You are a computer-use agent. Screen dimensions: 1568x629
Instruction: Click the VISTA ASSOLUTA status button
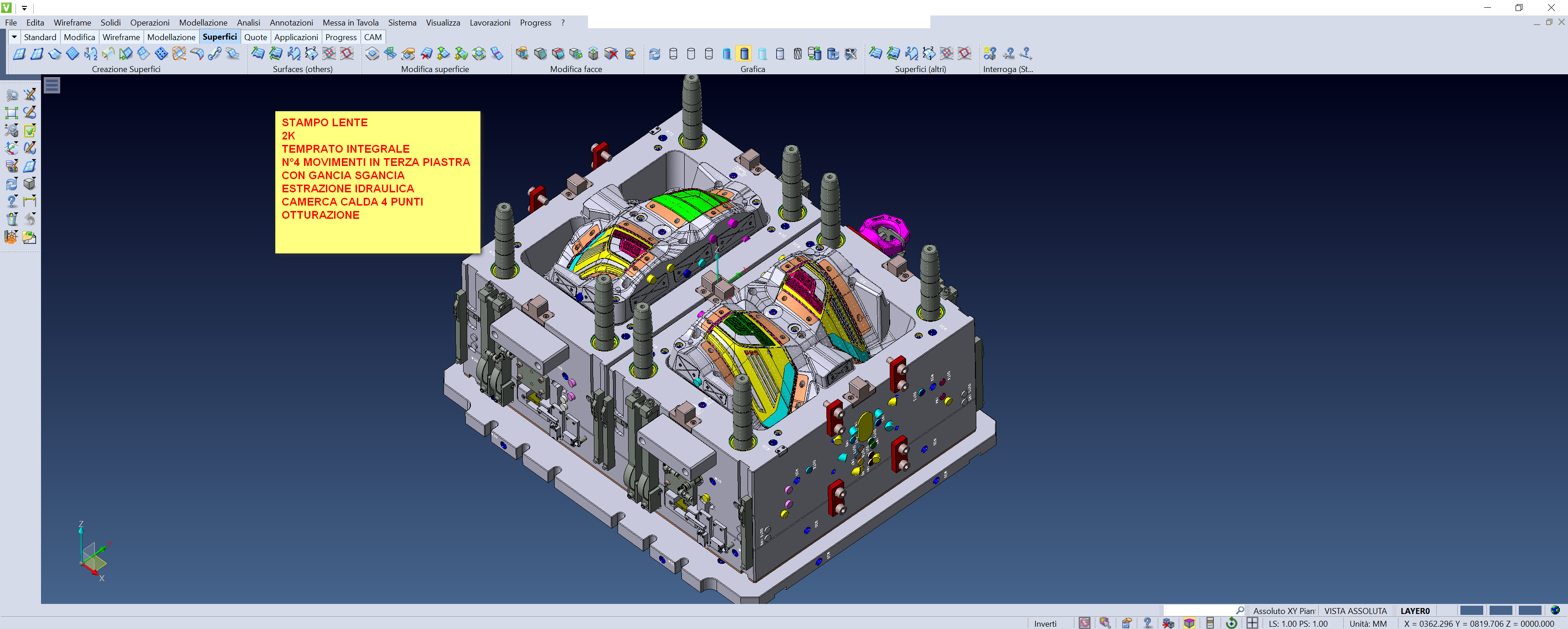(1355, 611)
